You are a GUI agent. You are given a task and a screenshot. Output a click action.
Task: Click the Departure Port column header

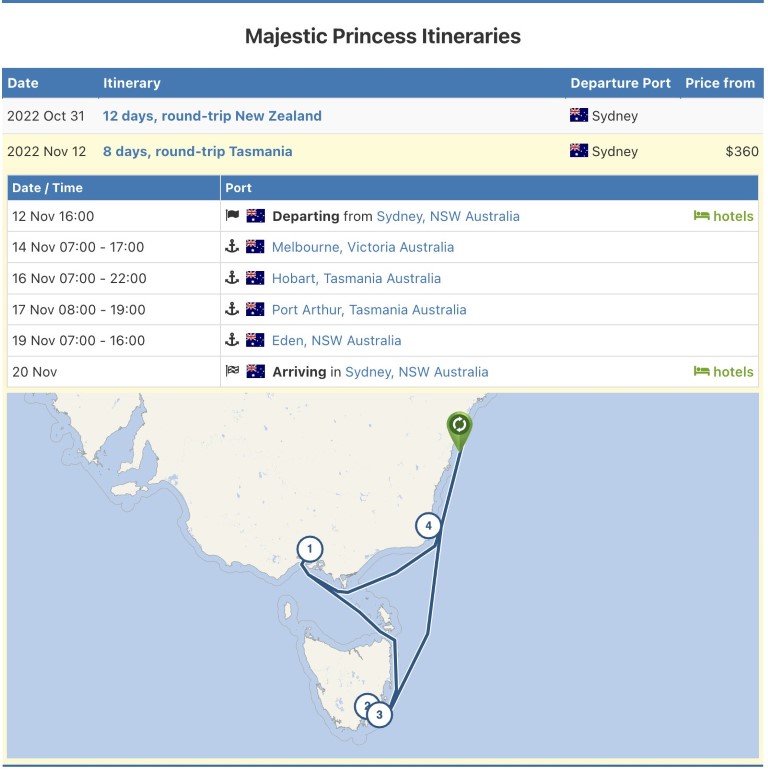point(620,83)
